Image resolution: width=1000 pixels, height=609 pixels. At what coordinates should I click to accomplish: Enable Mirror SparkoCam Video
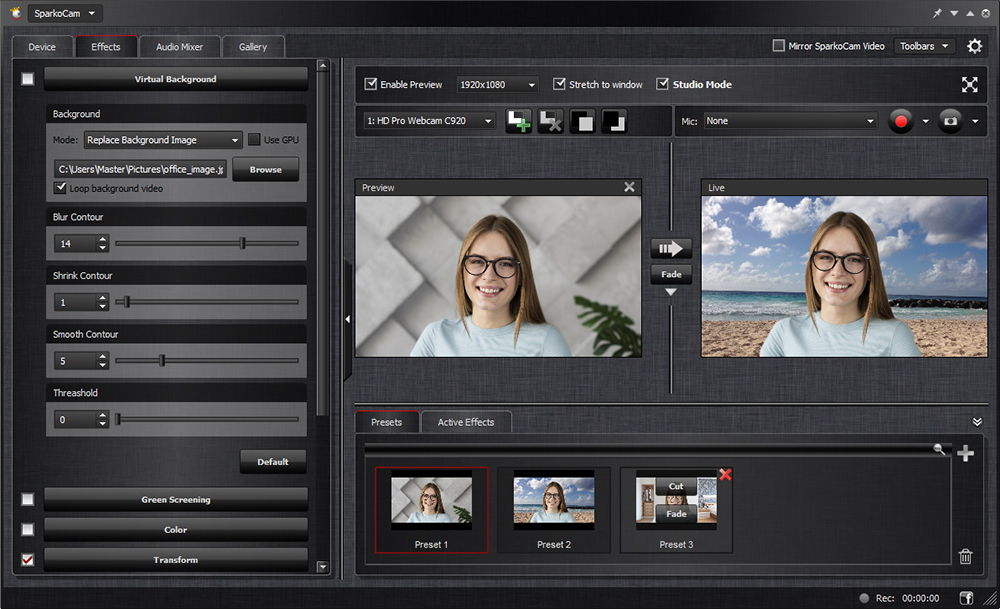pos(776,45)
